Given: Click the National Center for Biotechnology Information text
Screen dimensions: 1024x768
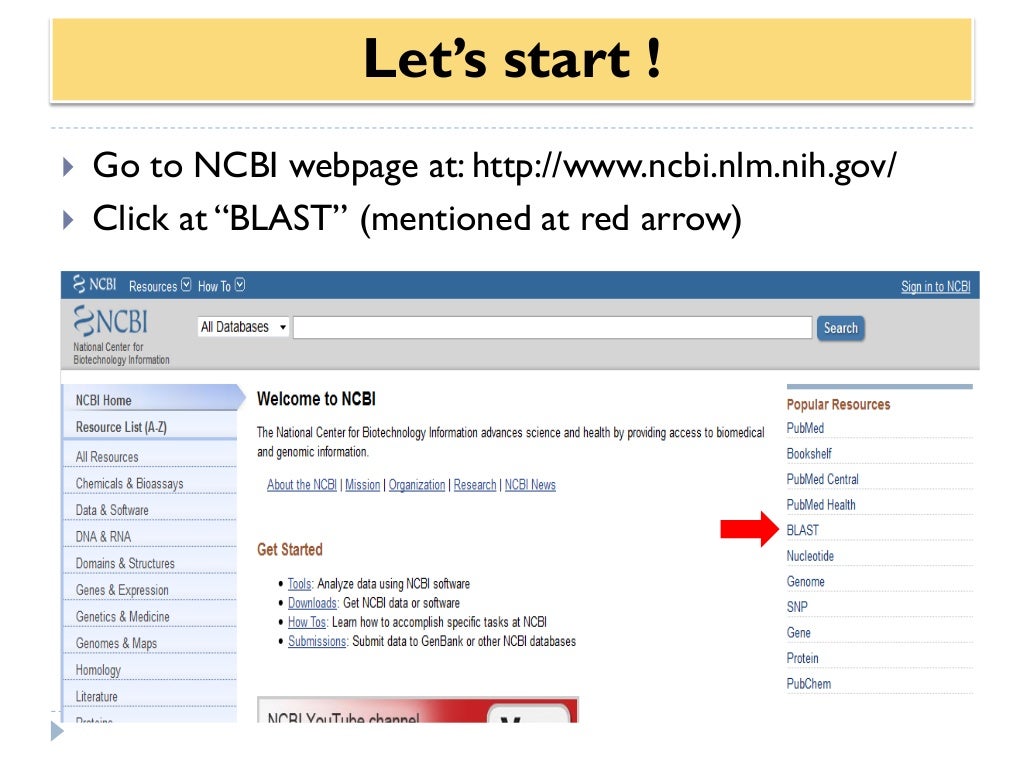Looking at the screenshot, I should [x=121, y=353].
